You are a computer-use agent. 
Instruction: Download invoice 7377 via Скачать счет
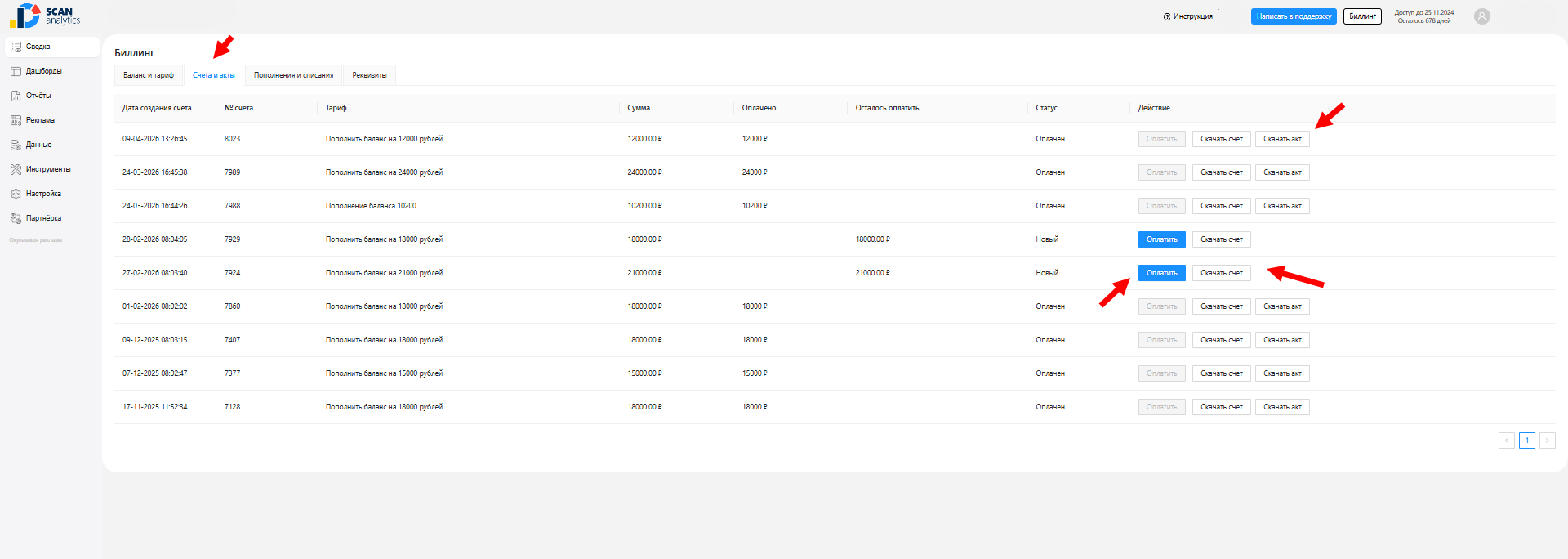(1222, 373)
